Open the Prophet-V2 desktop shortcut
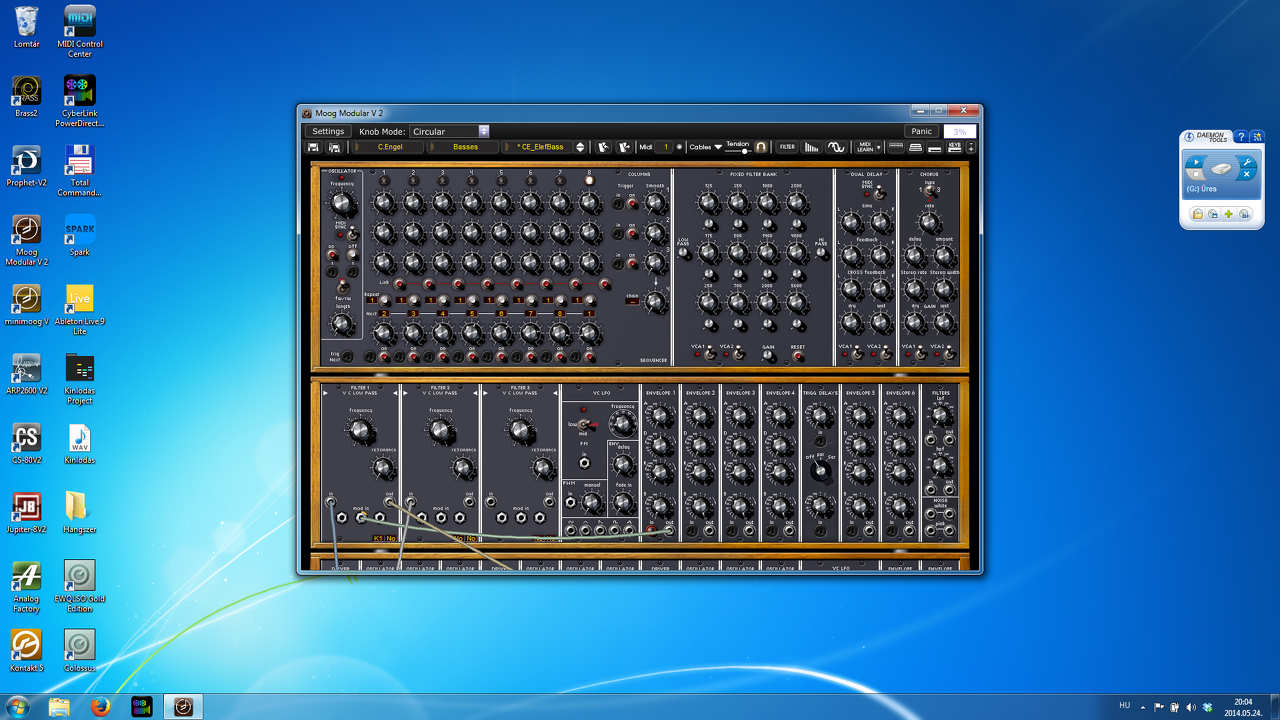 (x=27, y=166)
